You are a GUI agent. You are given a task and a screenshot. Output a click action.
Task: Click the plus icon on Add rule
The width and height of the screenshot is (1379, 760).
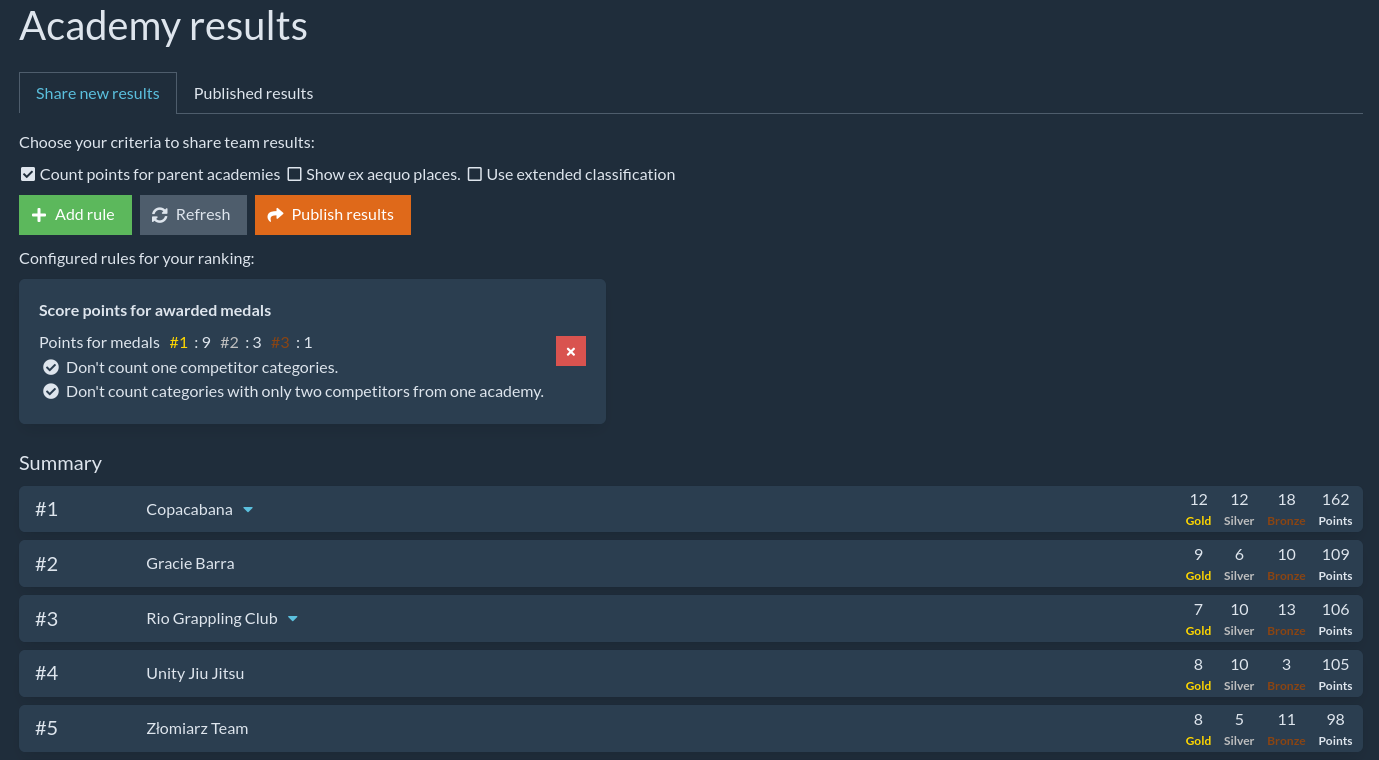click(39, 215)
